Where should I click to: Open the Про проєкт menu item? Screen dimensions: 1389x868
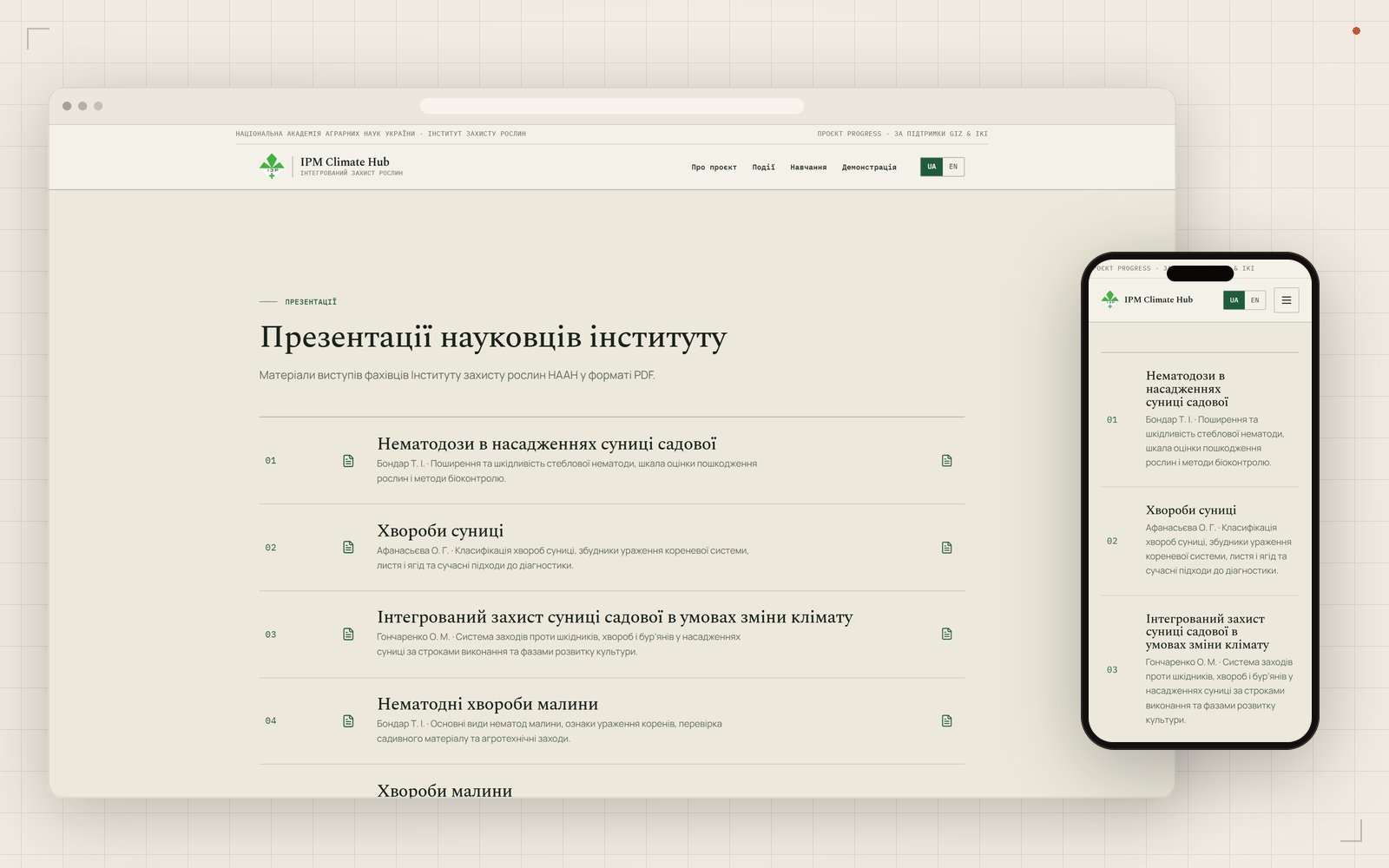pyautogui.click(x=714, y=168)
